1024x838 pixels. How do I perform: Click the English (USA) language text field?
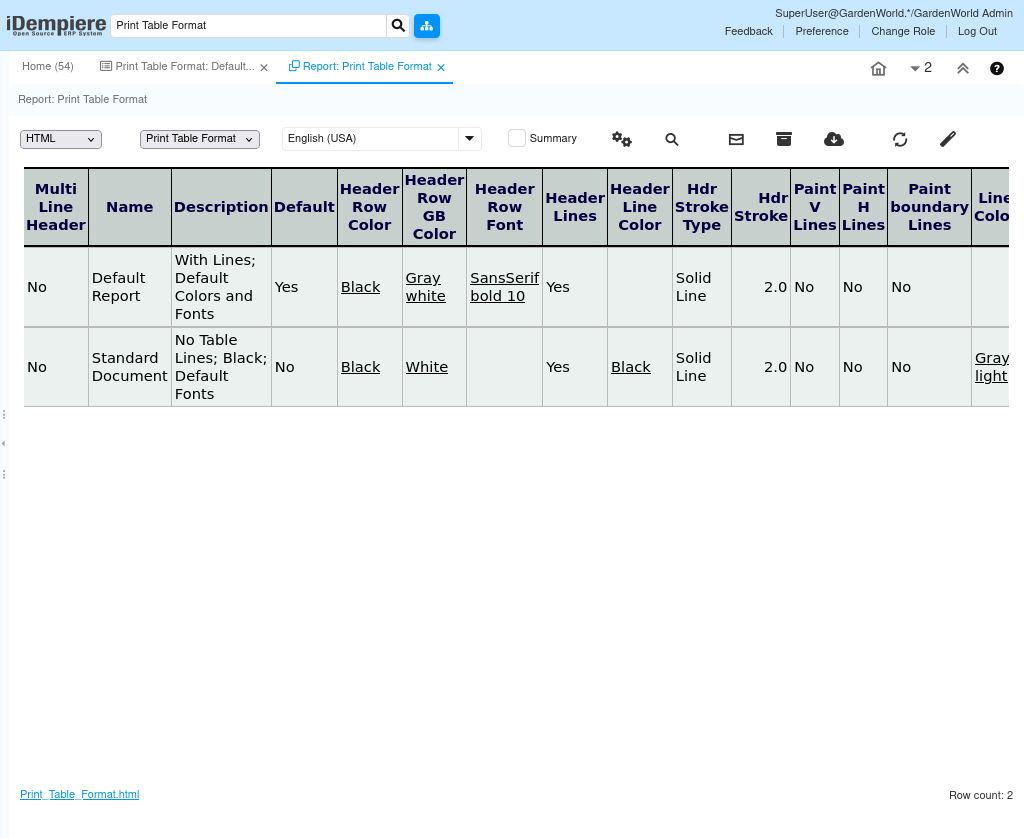[x=370, y=138]
